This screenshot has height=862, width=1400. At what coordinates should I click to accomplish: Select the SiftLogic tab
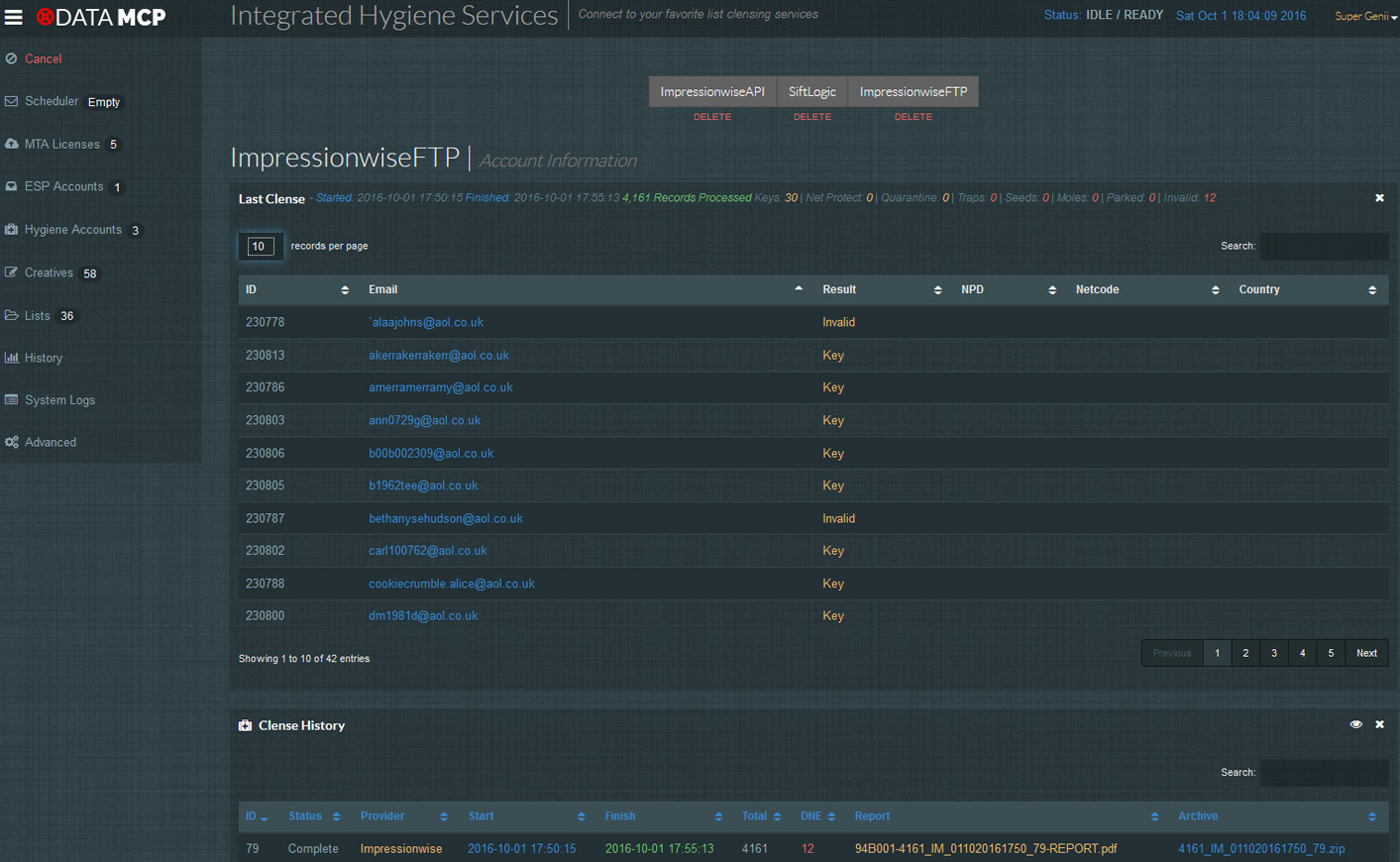point(812,91)
